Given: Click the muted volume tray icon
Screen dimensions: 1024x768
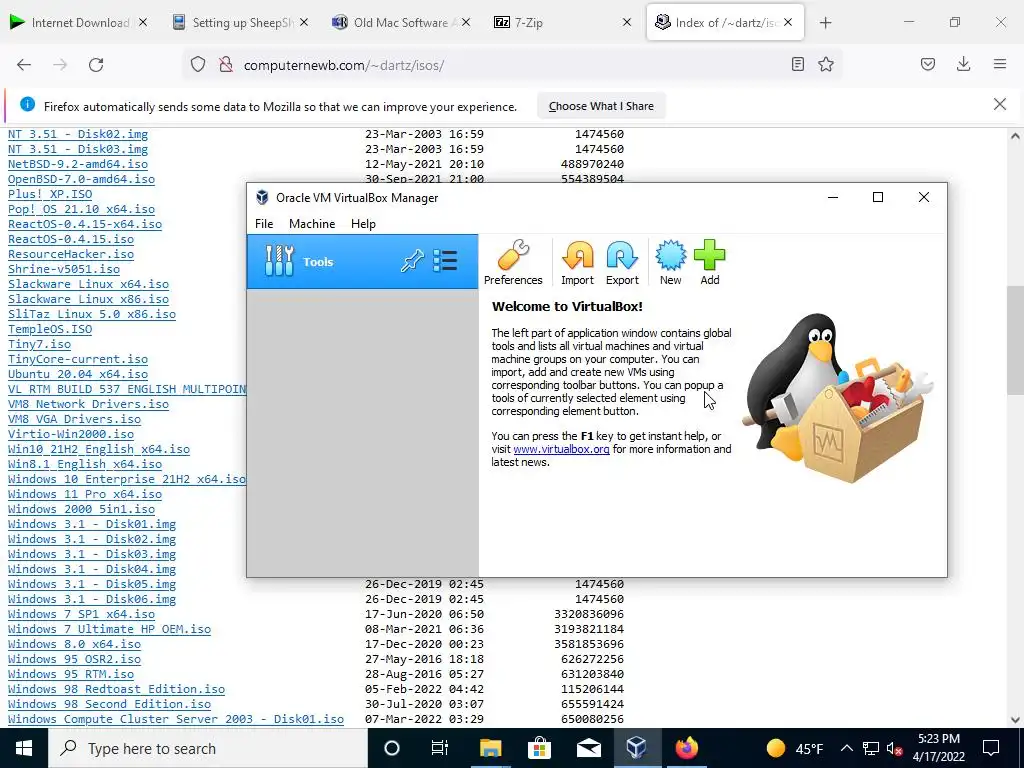Looking at the screenshot, I should tap(895, 749).
